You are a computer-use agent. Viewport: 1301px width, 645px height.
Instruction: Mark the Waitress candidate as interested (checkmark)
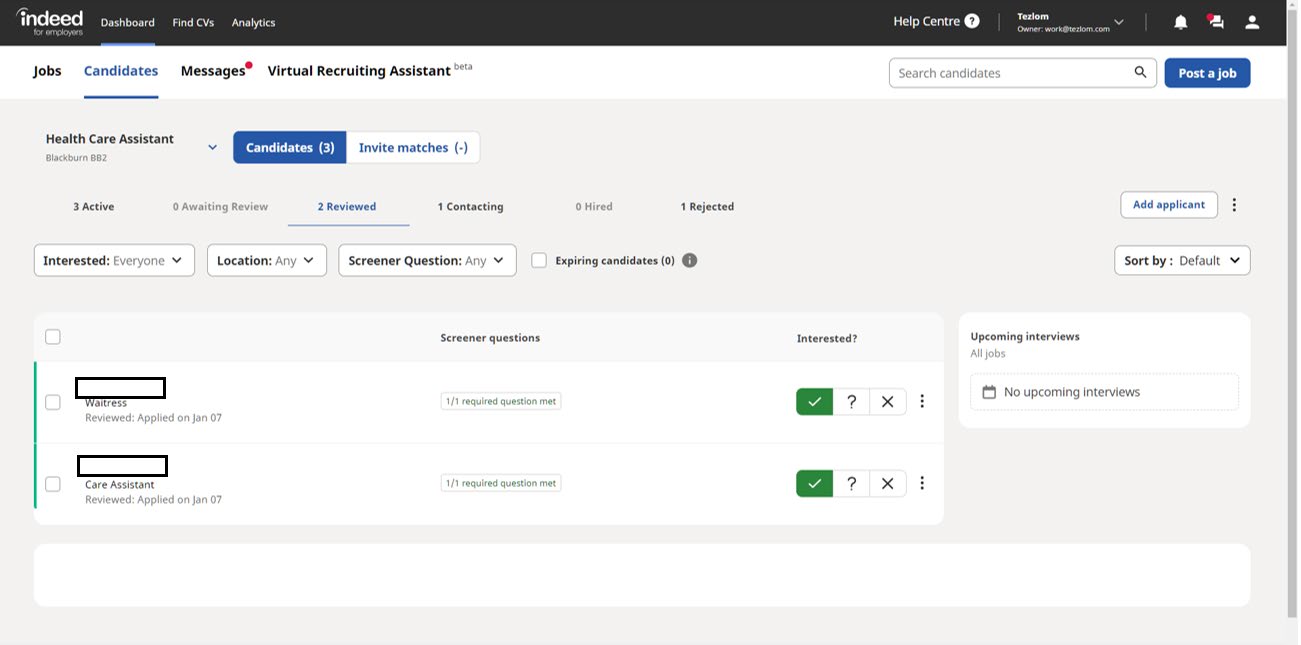point(815,402)
